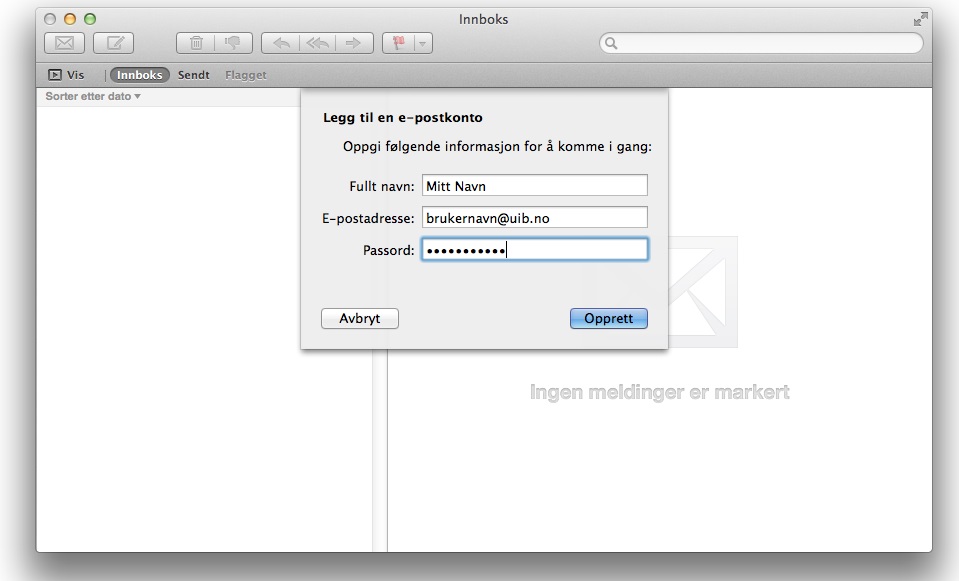Show mailbox list via Vis button

pos(67,75)
